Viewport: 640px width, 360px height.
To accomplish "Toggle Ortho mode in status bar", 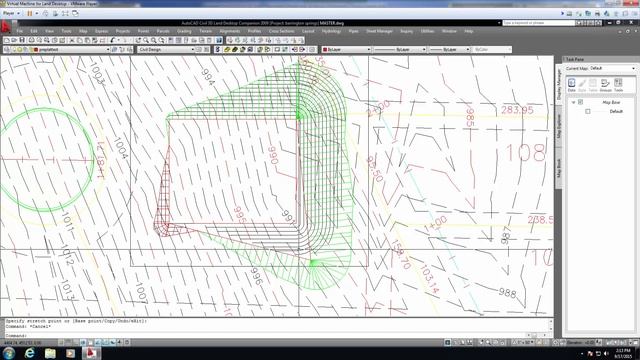I will (76, 342).
